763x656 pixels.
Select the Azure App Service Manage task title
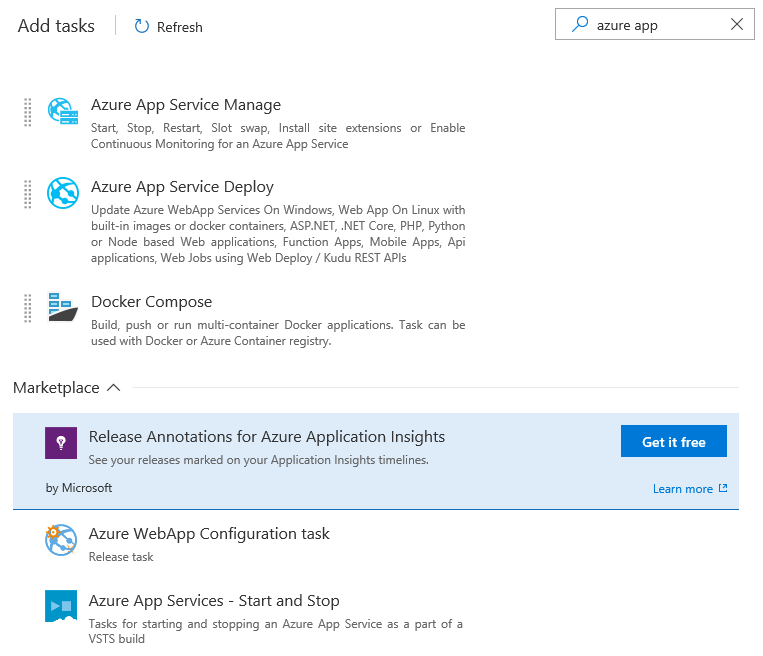click(x=185, y=105)
